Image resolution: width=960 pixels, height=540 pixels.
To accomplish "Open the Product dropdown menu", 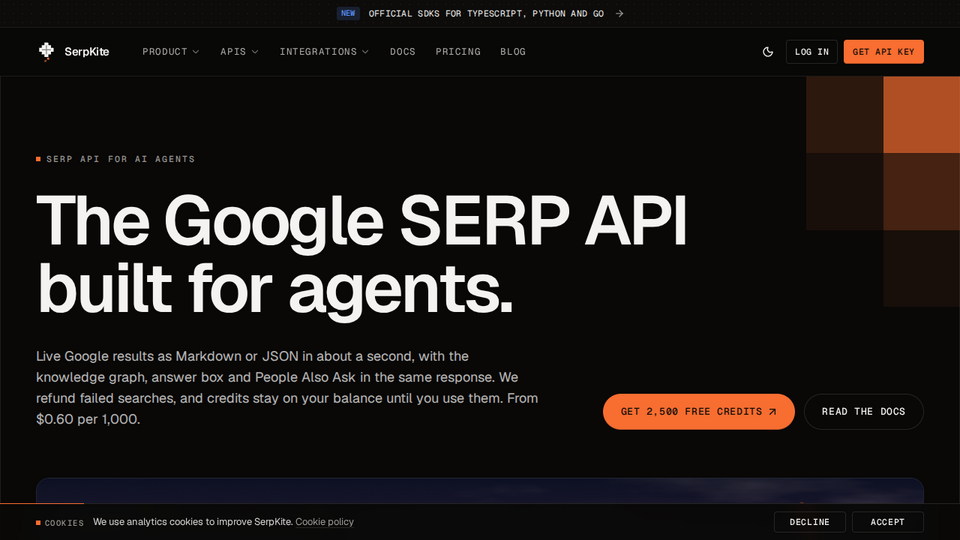I will click(x=171, y=52).
